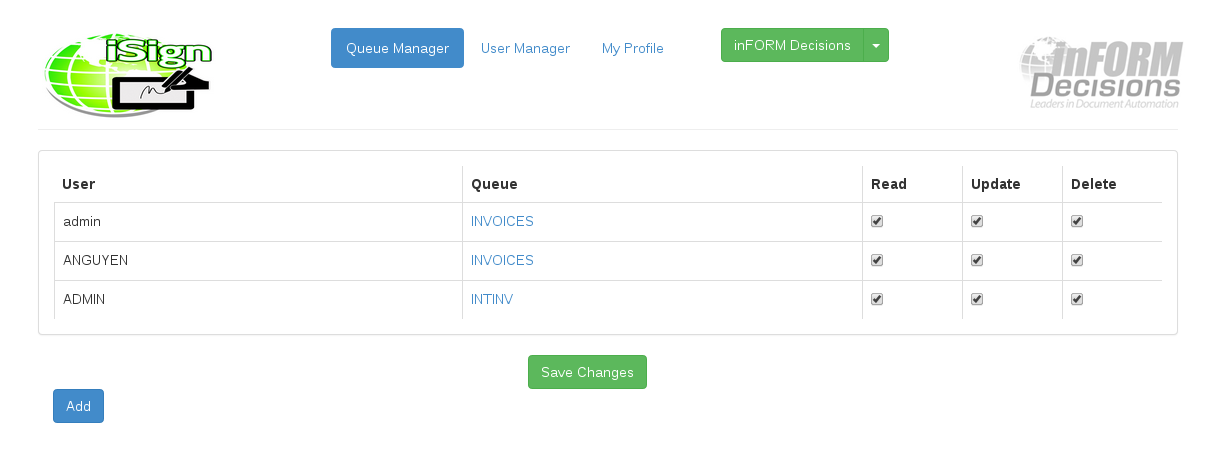Toggle Read permission for INTINV queue
This screenshot has height=456, width=1223.
877,299
